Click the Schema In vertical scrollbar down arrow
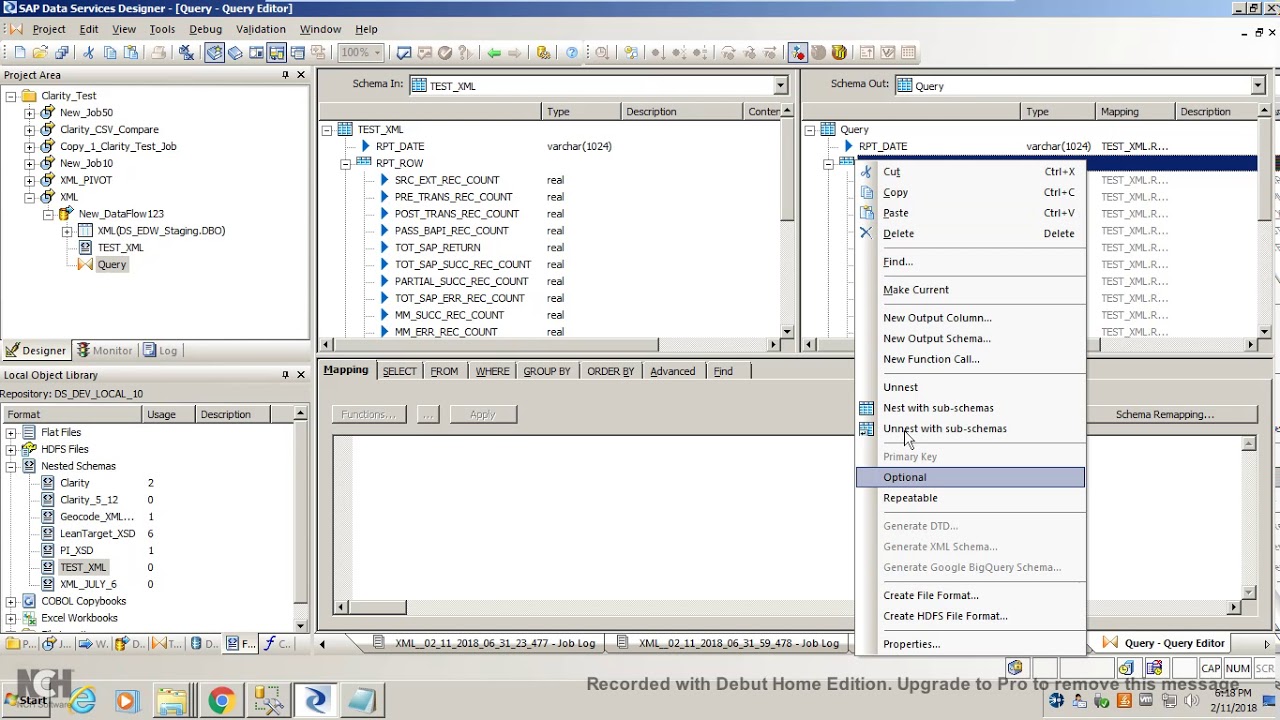 tap(787, 331)
